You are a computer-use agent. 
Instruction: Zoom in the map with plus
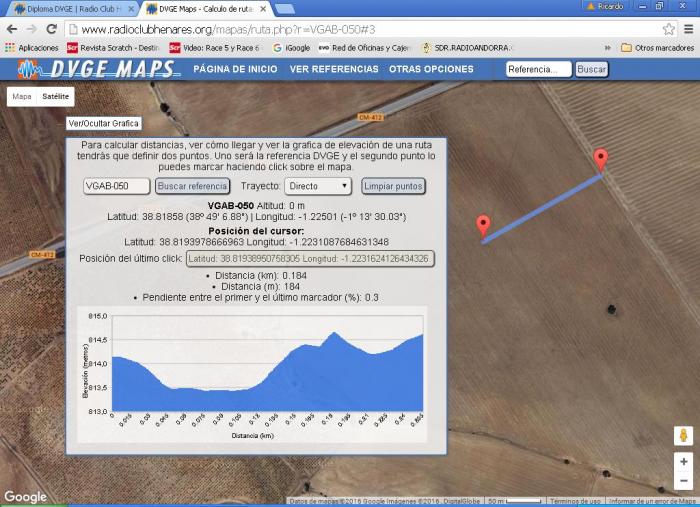[683, 461]
